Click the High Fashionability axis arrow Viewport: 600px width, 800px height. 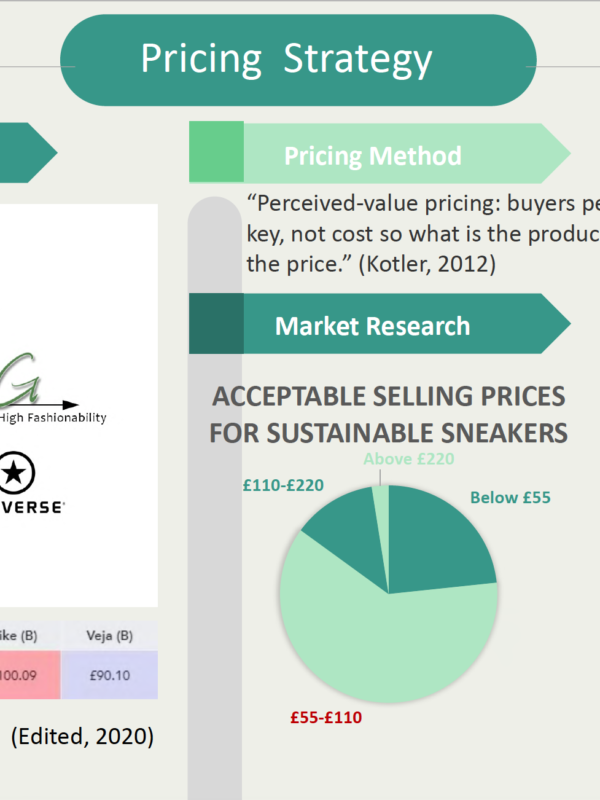(x=40, y=405)
